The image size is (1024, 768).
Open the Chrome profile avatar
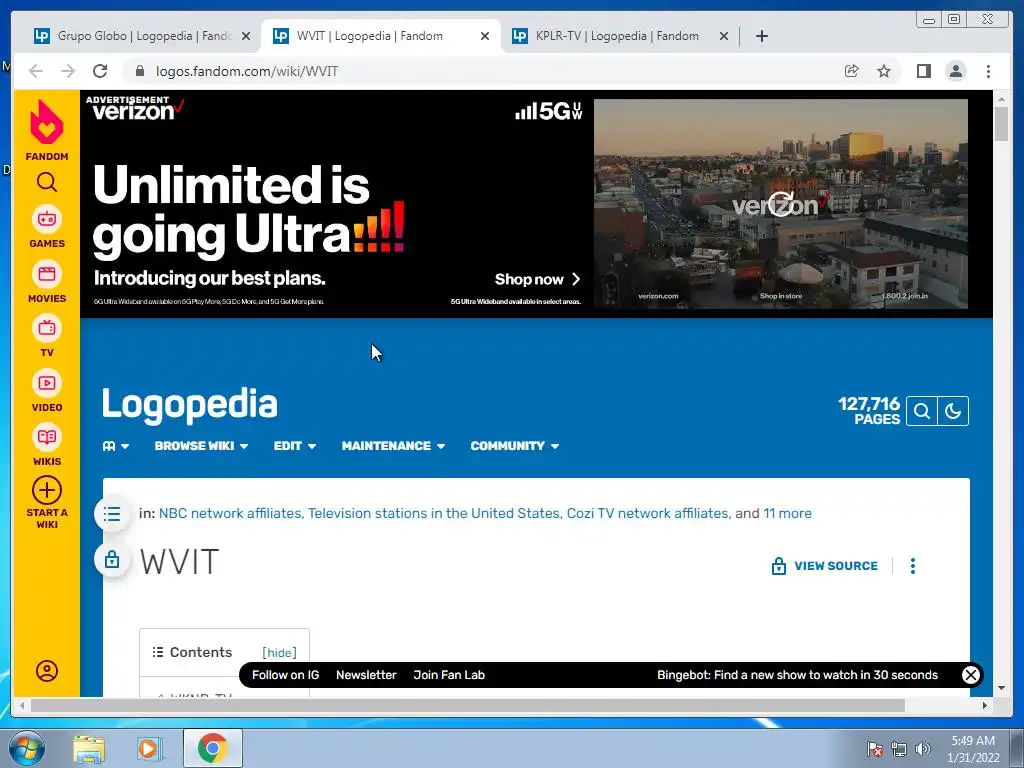point(955,71)
